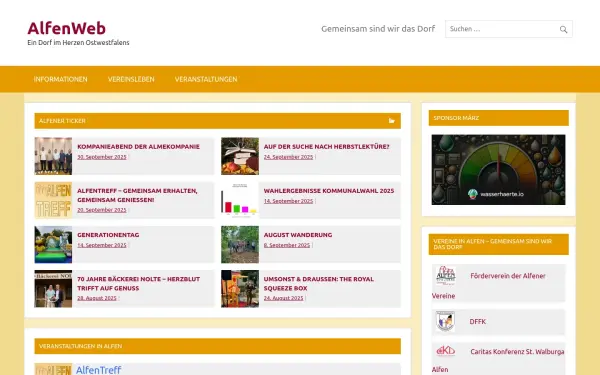Open 70 Jahre Bäckerei Nolte article

(x=139, y=284)
